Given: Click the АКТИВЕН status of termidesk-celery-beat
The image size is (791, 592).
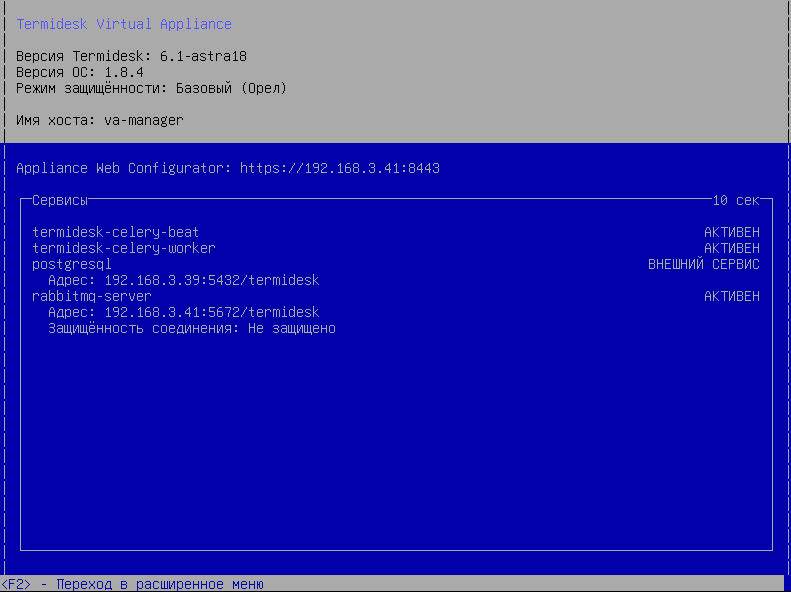Looking at the screenshot, I should (731, 232).
